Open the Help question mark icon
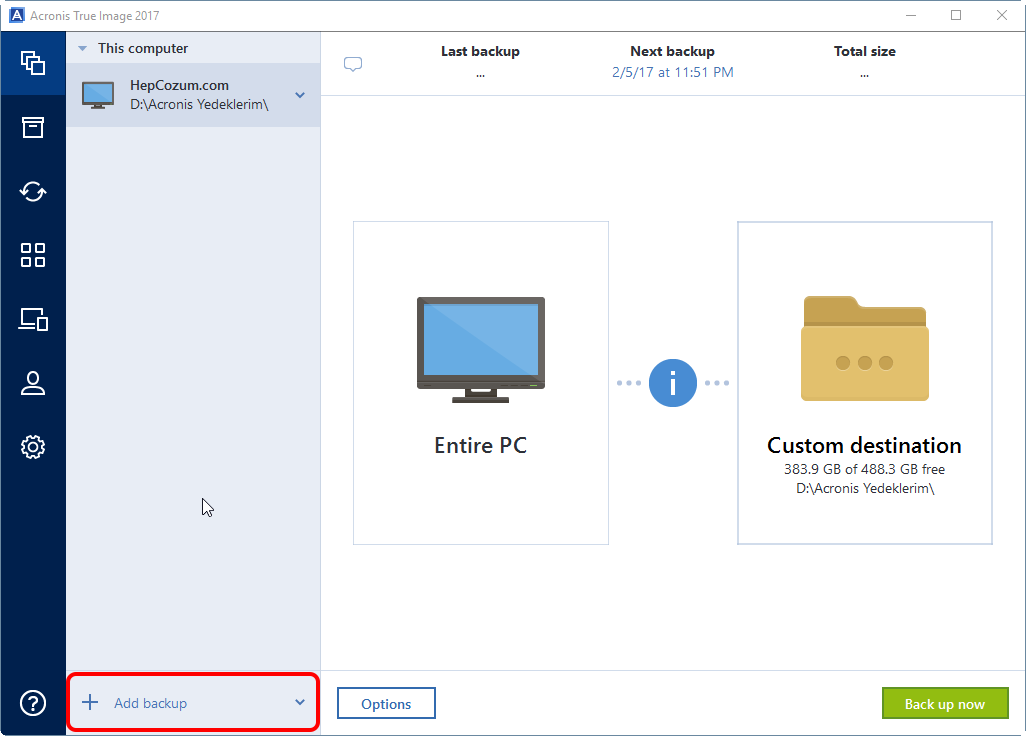The height and width of the screenshot is (736, 1026). tap(33, 703)
